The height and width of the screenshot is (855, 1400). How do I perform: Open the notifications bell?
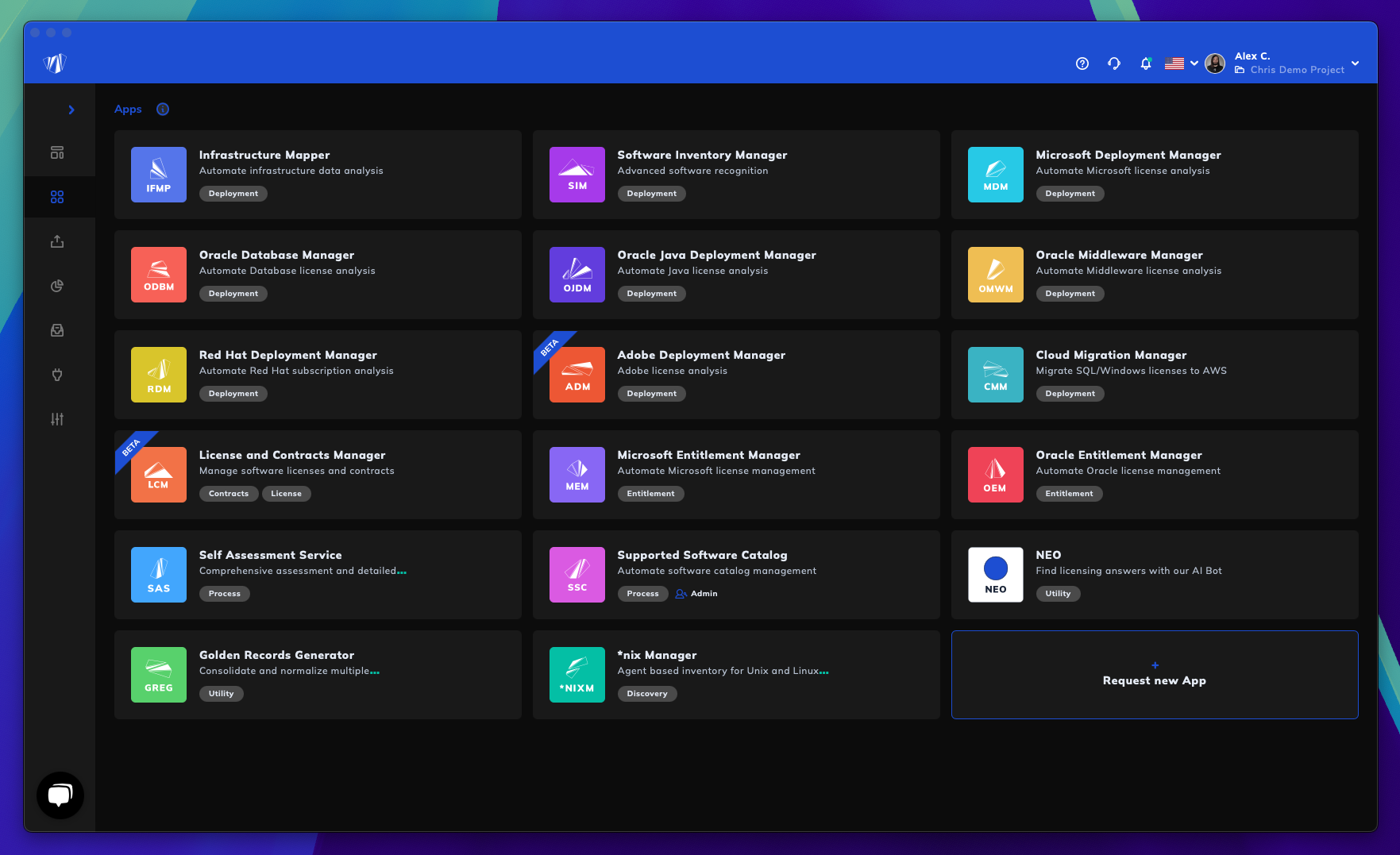coord(1146,64)
